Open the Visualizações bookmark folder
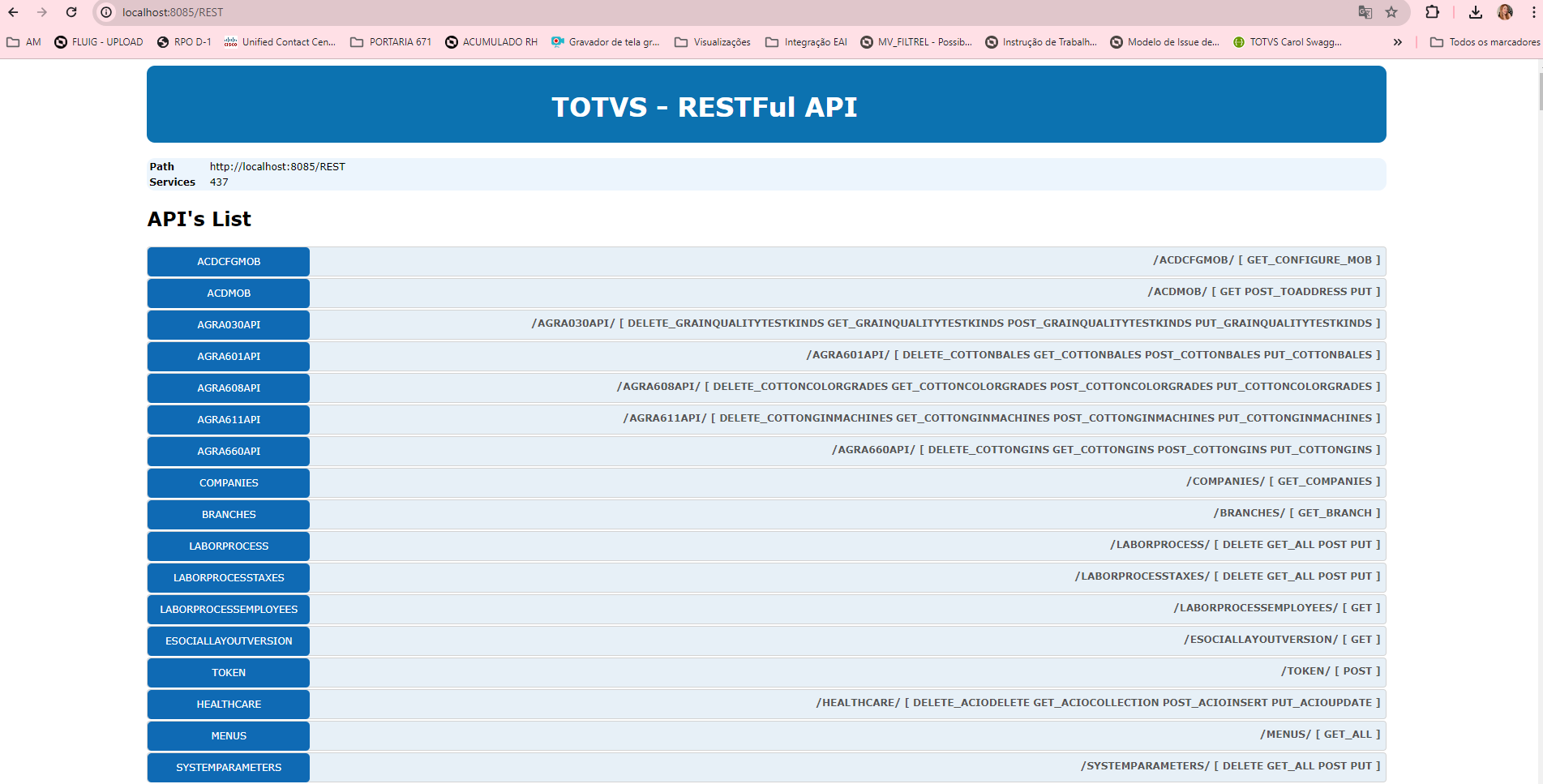The image size is (1543, 784). tap(713, 42)
